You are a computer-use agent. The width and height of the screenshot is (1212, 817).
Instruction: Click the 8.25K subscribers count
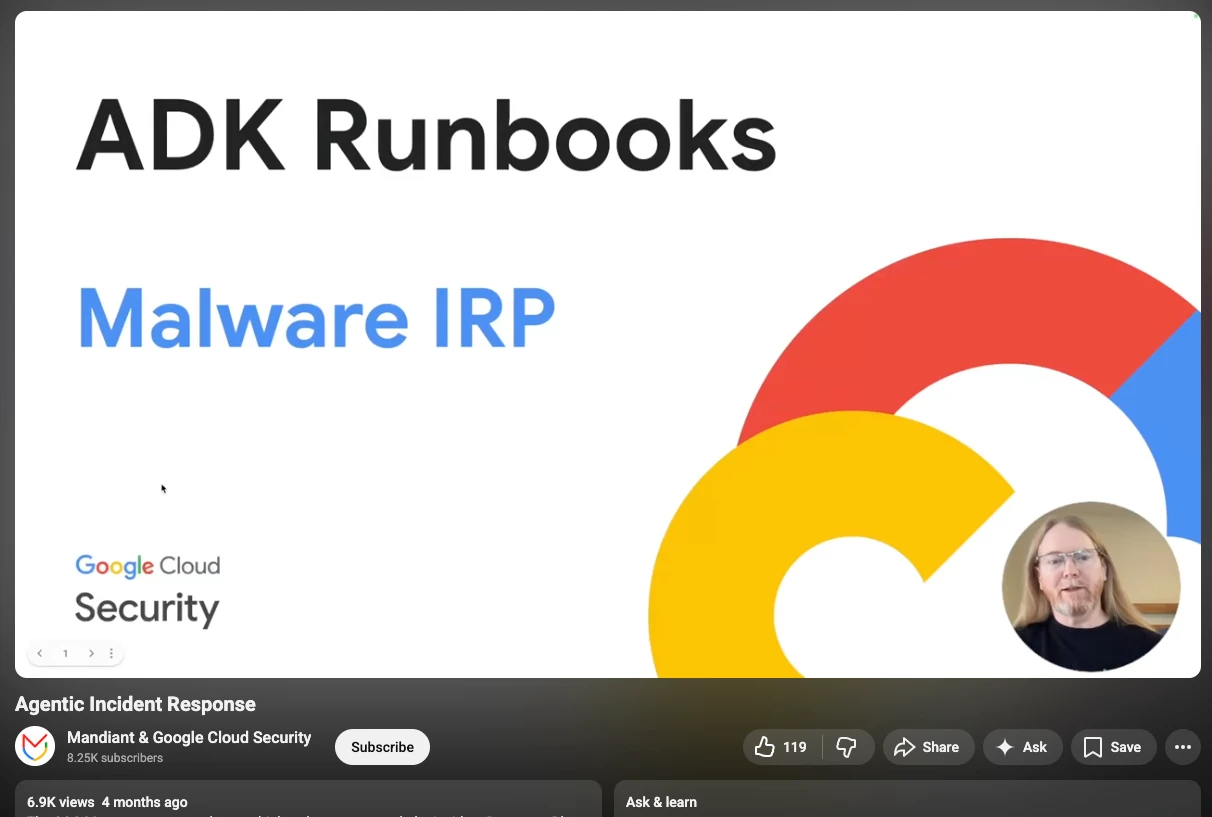pos(115,758)
